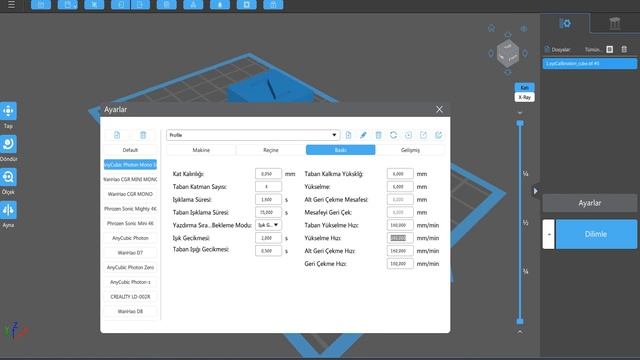
Task: Select Phrozen Sonic Mini 4K printer
Action: coord(130,223)
